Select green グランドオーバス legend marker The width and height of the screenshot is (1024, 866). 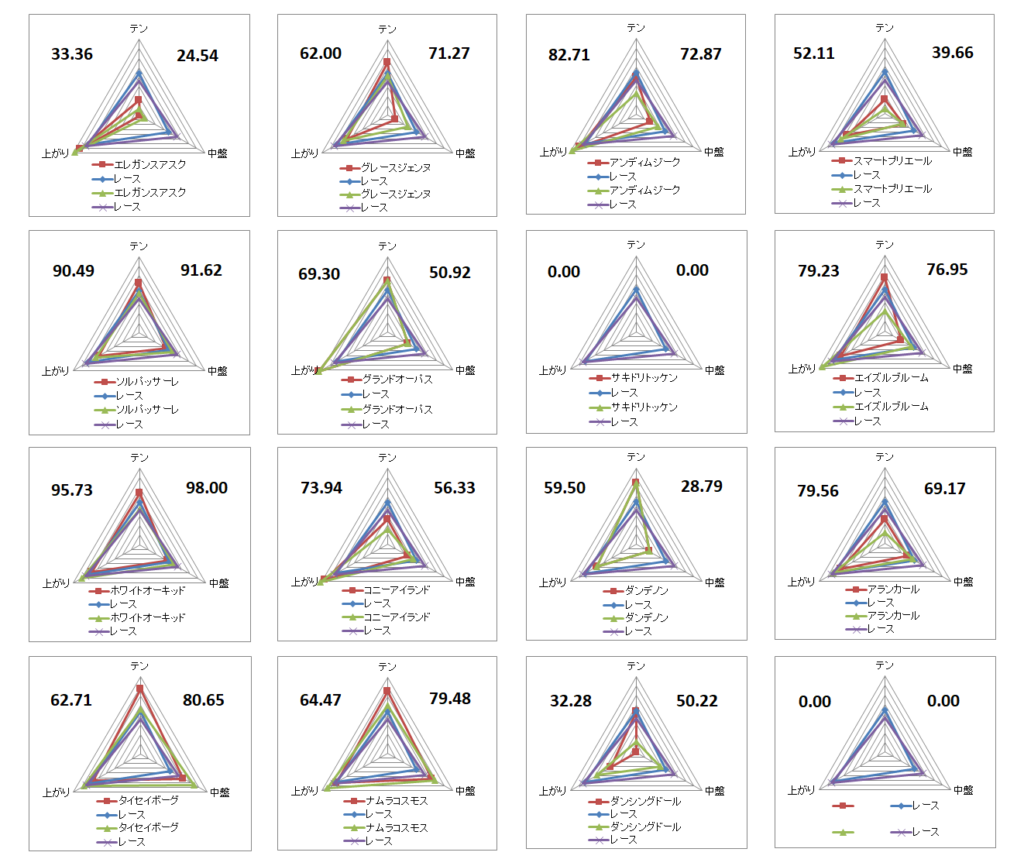coord(350,409)
